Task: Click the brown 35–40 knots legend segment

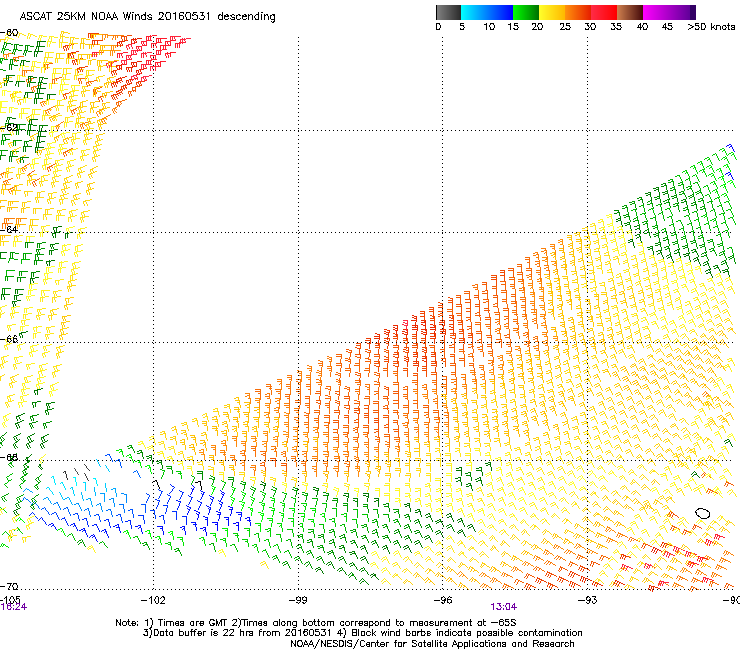Action: click(630, 12)
